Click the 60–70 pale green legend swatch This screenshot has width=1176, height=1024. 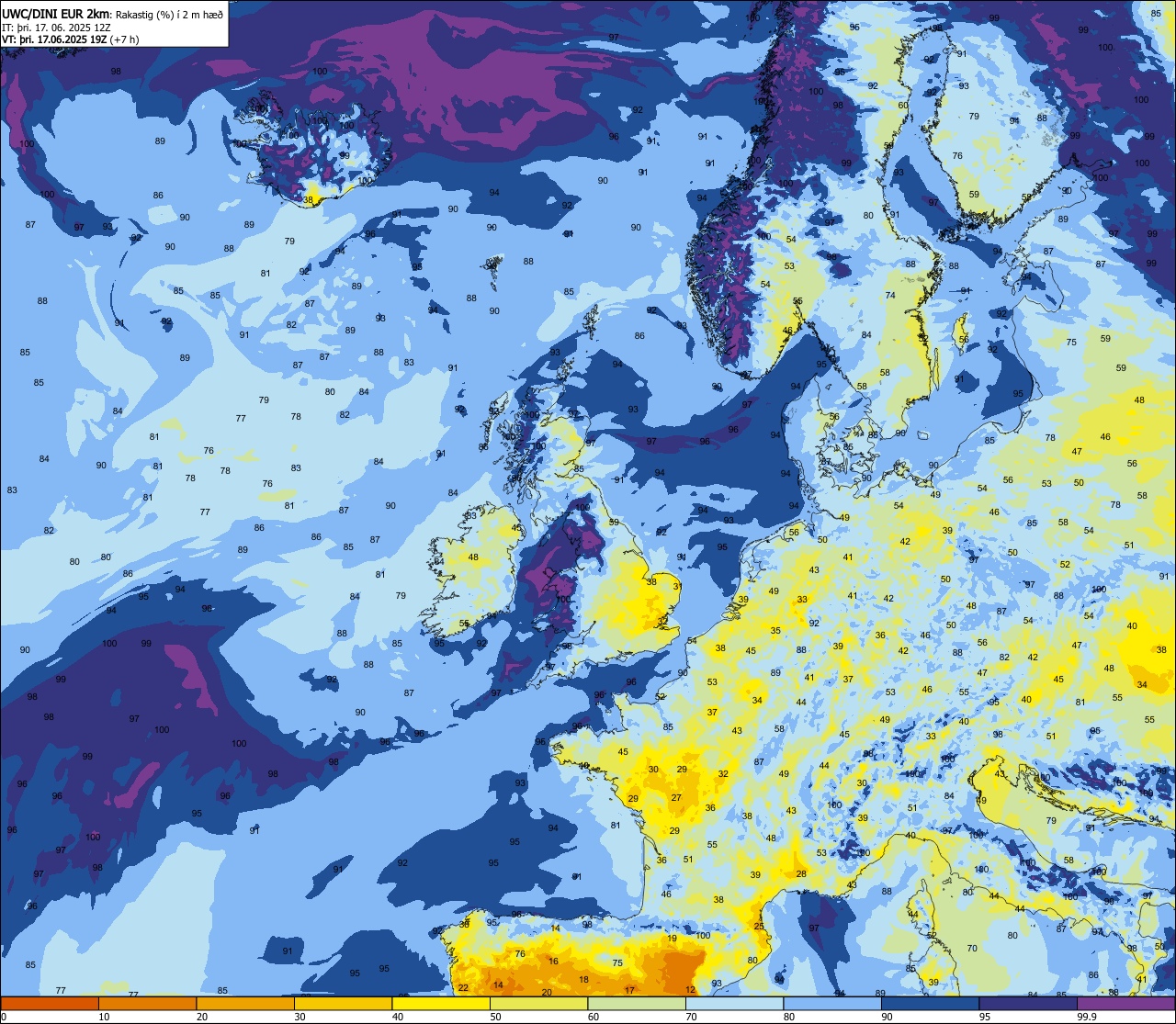[637, 1003]
